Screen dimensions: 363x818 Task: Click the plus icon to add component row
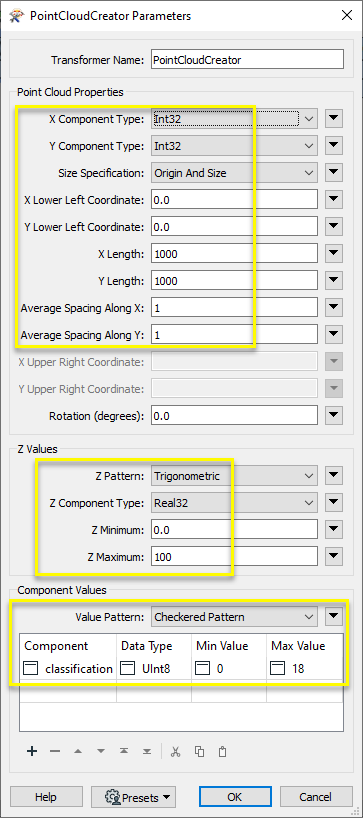coord(32,751)
